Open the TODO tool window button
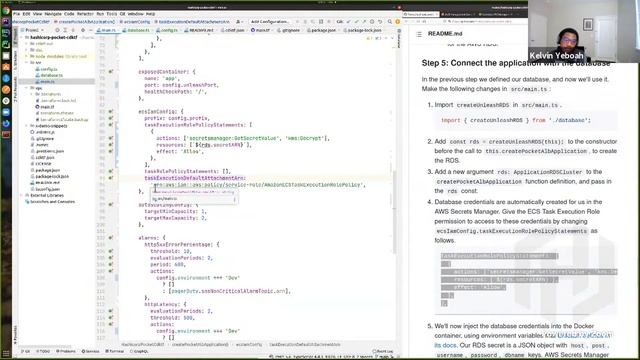This screenshot has width=640, height=360. point(43,351)
